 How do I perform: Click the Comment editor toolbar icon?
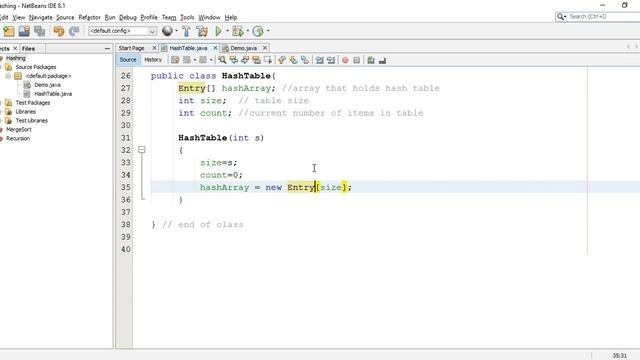371,60
